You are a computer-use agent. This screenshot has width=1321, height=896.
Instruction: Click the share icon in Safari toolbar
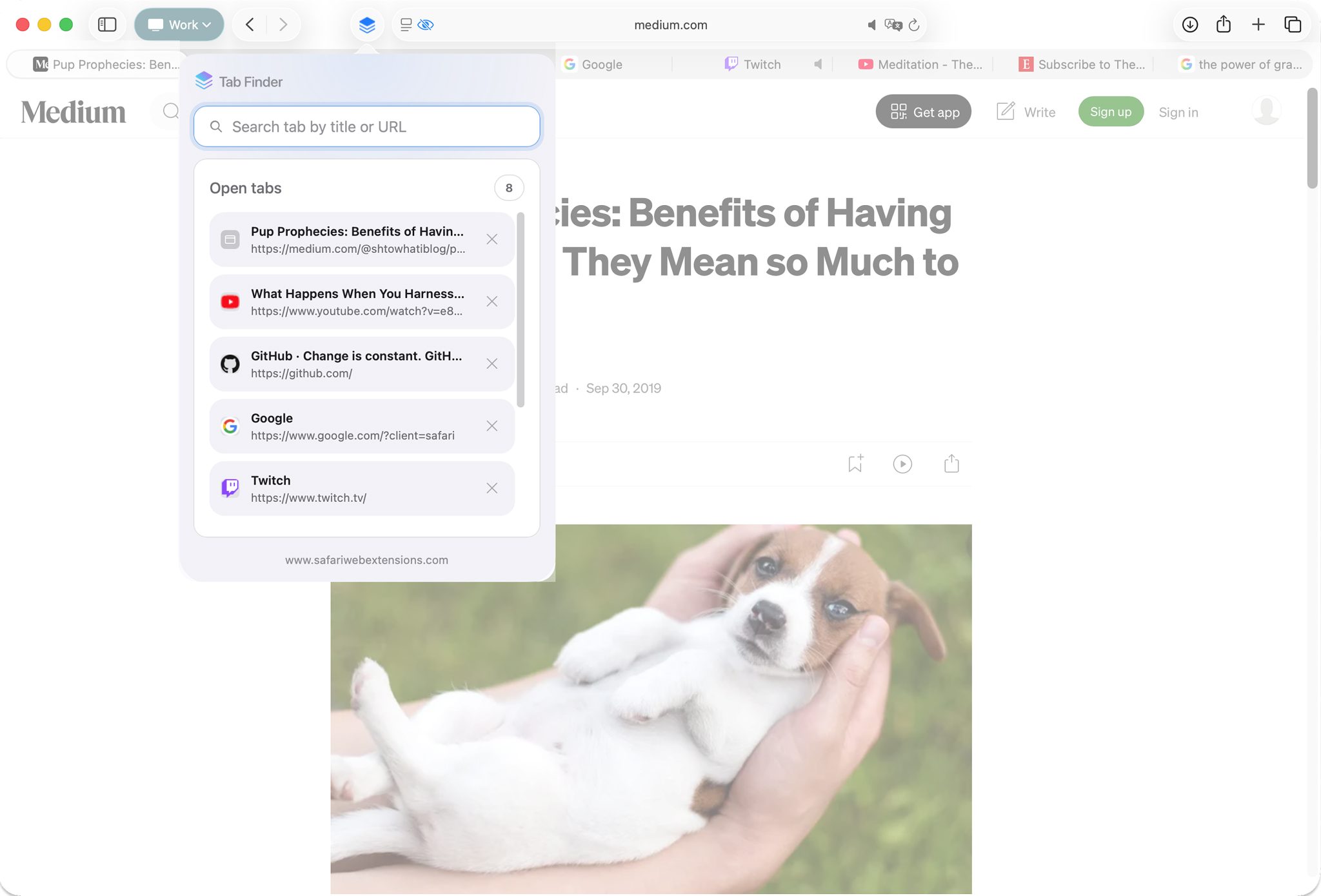point(1224,25)
